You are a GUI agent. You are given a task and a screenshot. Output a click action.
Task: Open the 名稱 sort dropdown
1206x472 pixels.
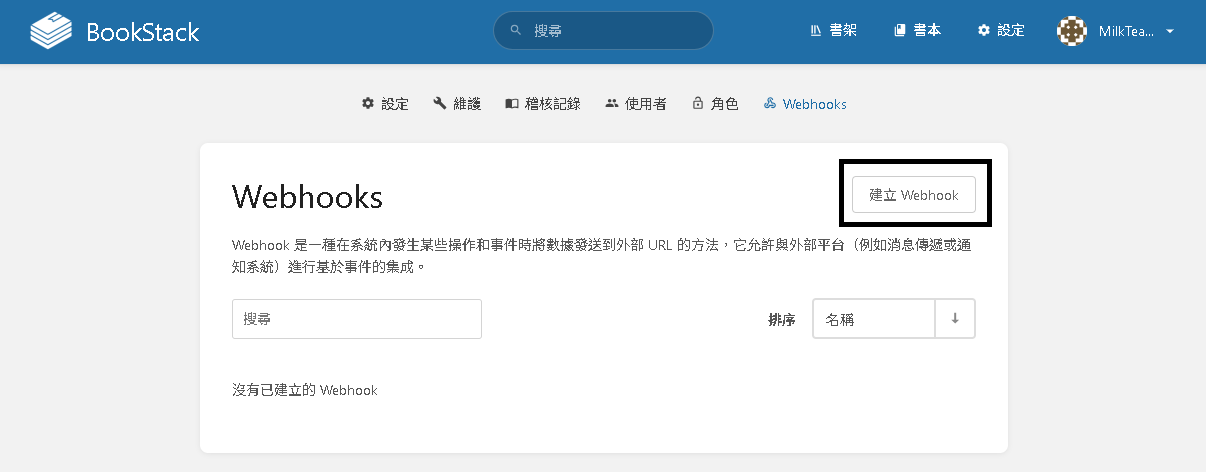click(874, 319)
